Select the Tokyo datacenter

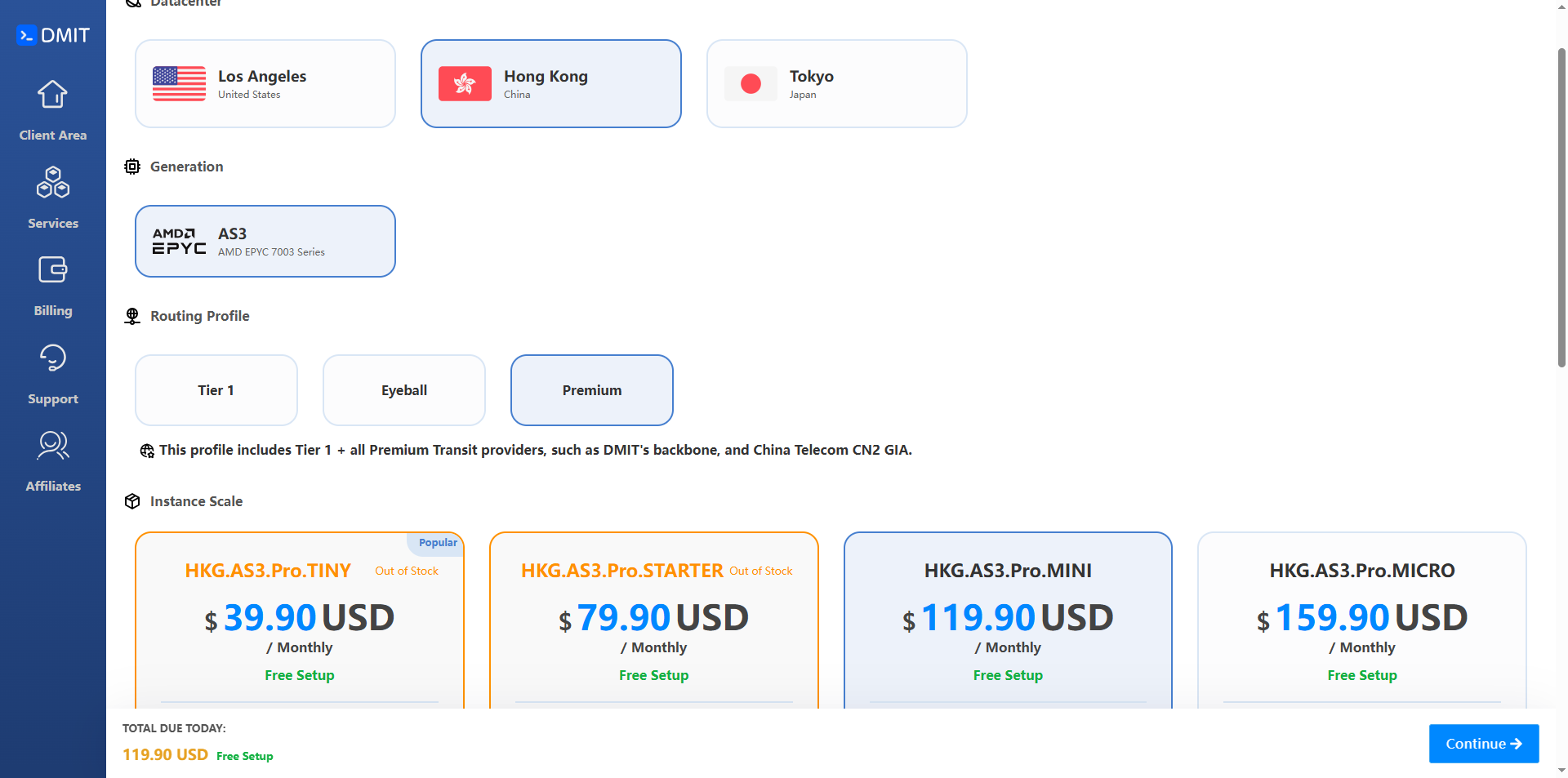pyautogui.click(x=837, y=84)
